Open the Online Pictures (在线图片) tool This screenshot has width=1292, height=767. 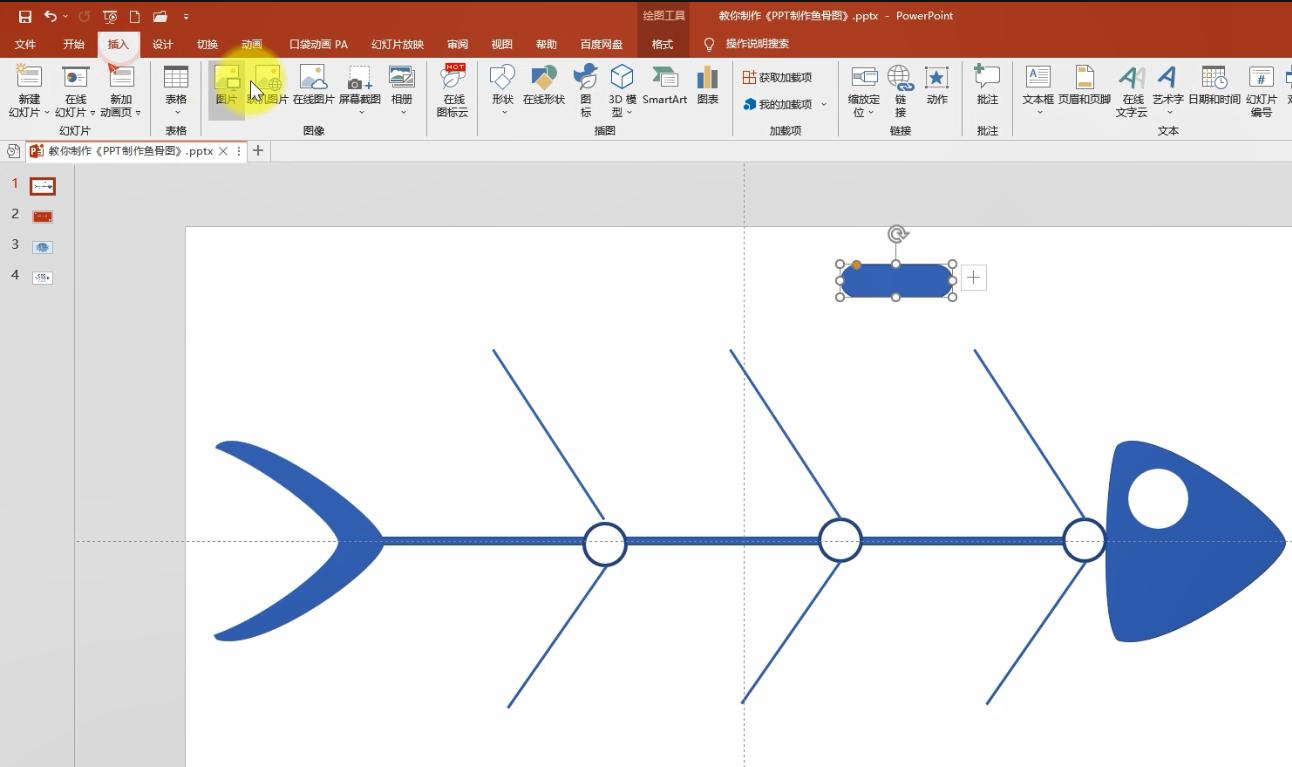(313, 85)
